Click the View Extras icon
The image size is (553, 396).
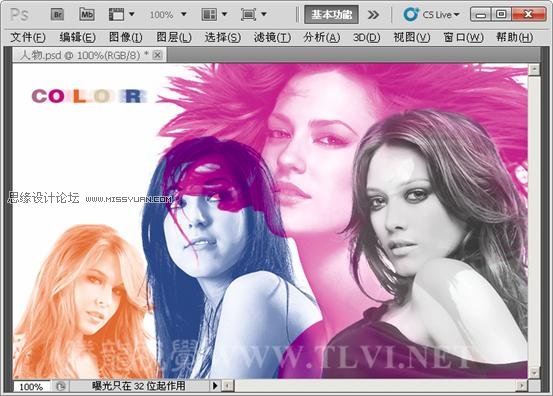(x=116, y=15)
